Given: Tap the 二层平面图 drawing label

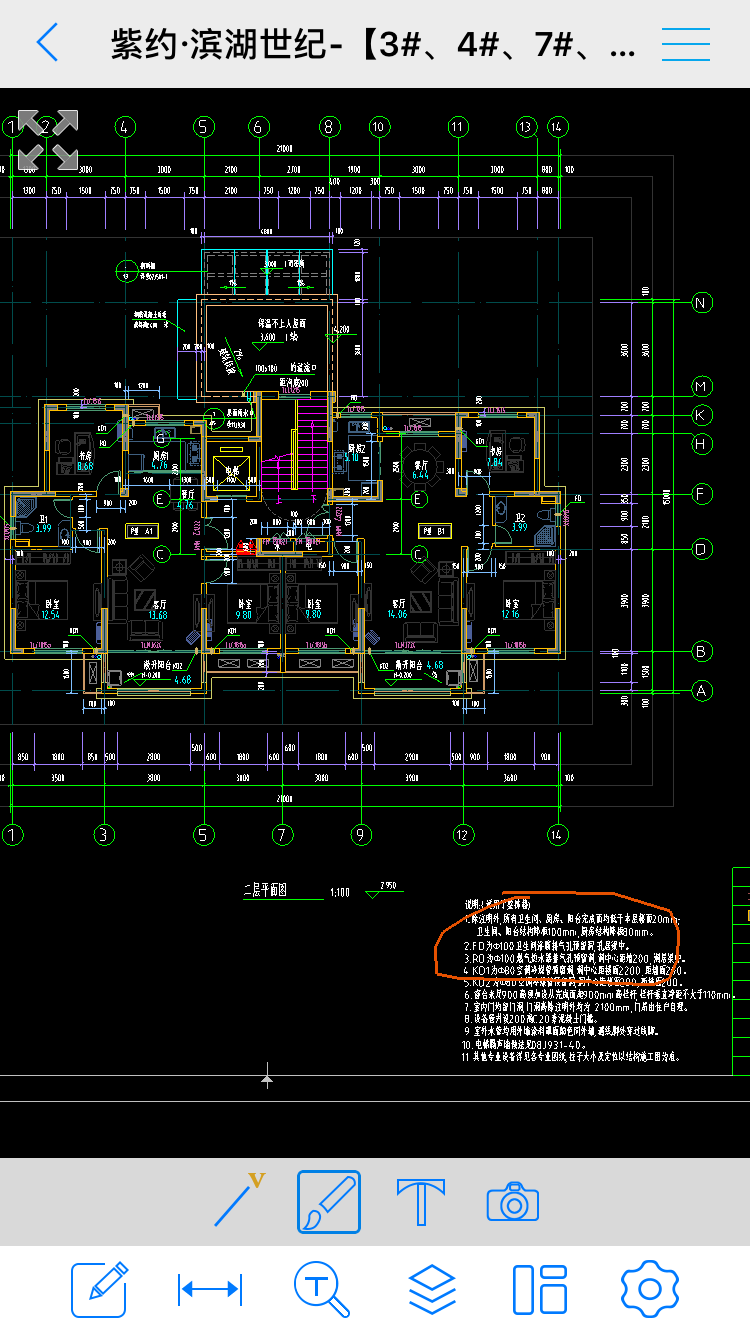Looking at the screenshot, I should (265, 889).
